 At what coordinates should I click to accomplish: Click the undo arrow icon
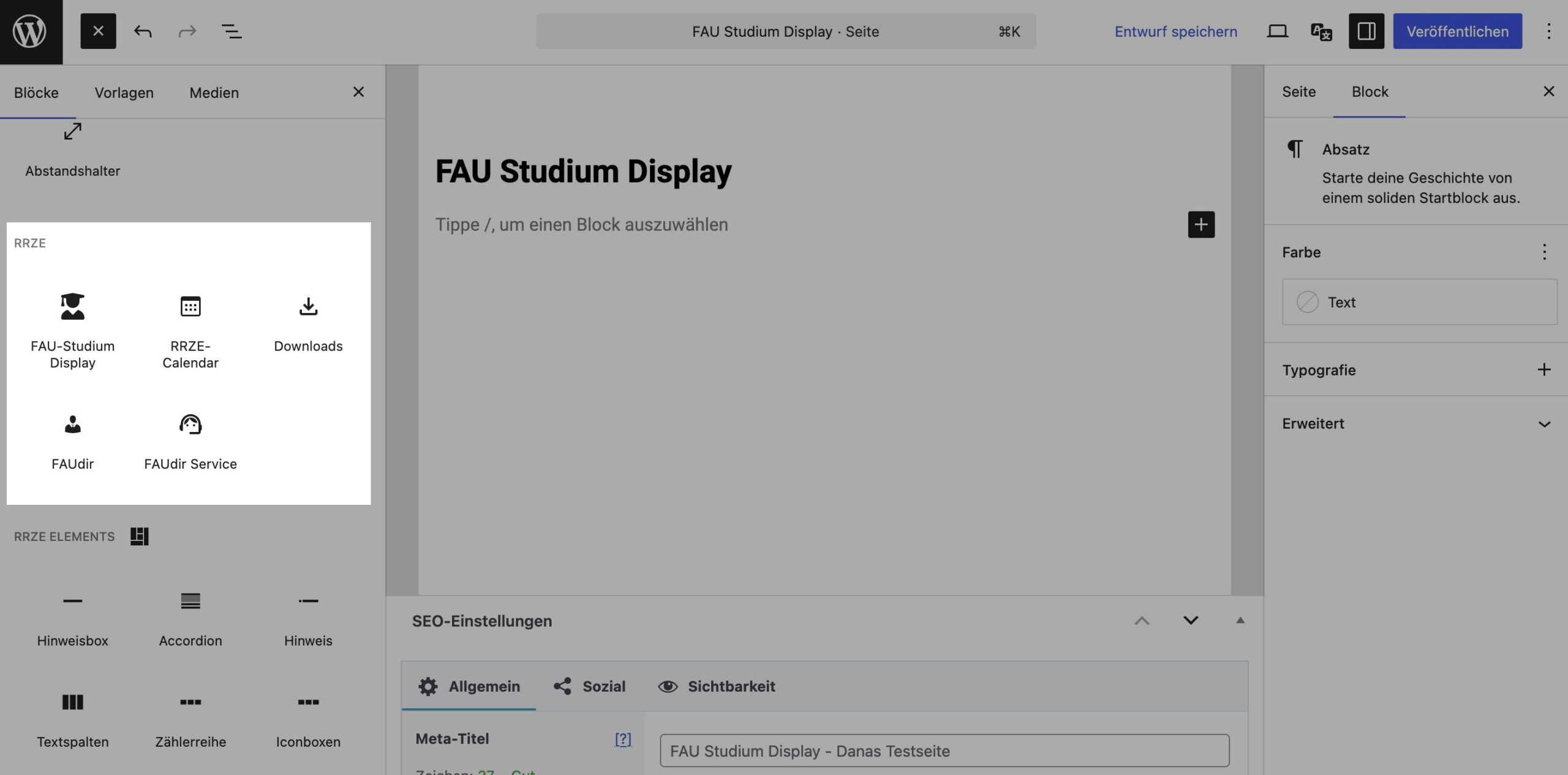point(143,31)
